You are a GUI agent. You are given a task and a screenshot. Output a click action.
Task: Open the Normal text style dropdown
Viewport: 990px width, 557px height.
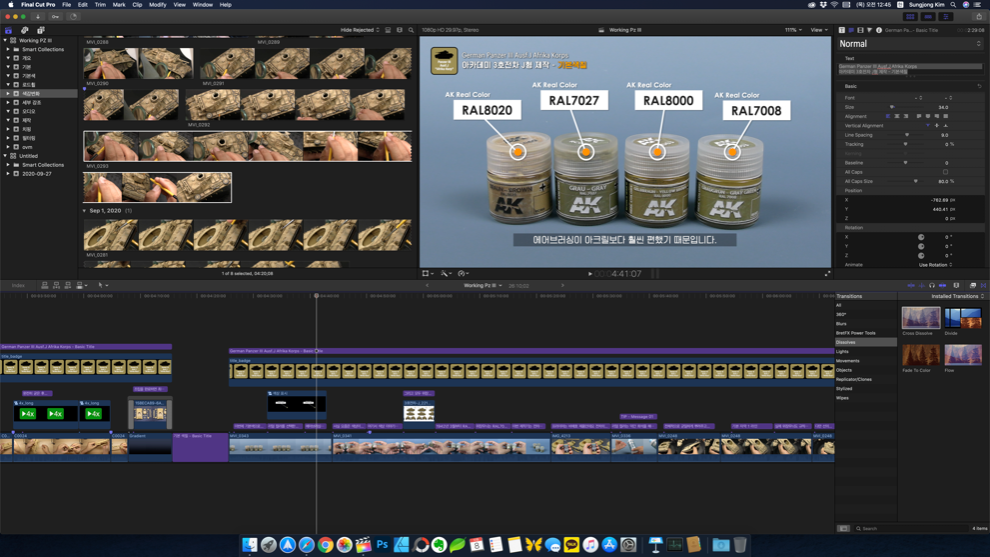tap(910, 44)
